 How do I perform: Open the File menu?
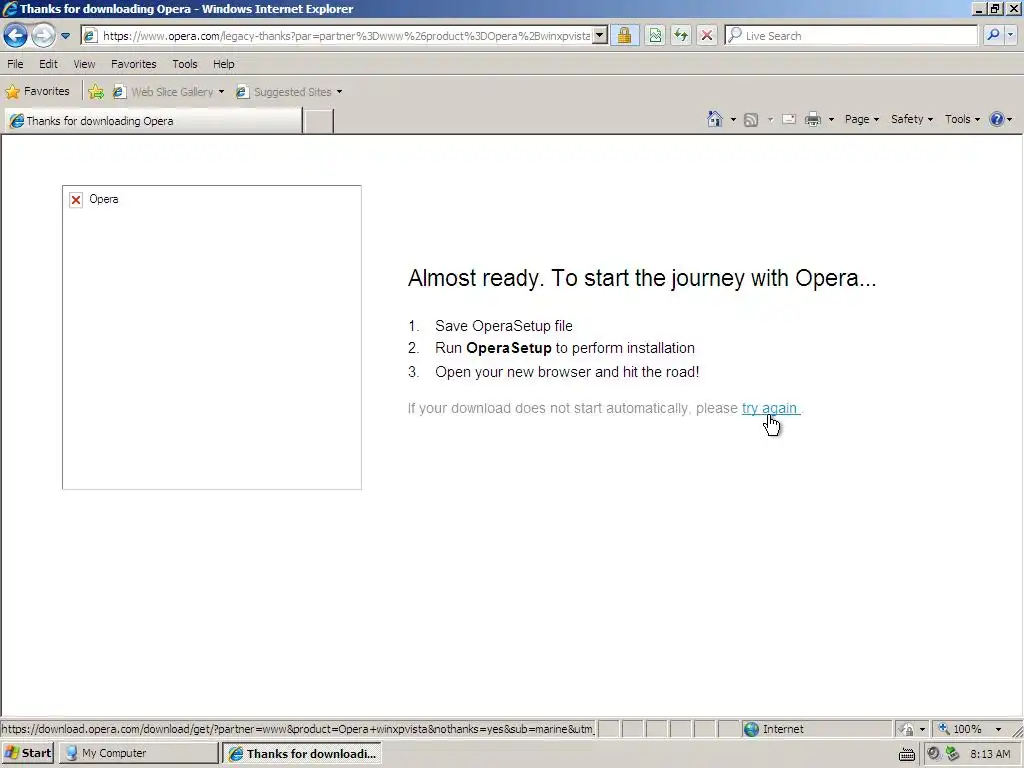coord(15,64)
